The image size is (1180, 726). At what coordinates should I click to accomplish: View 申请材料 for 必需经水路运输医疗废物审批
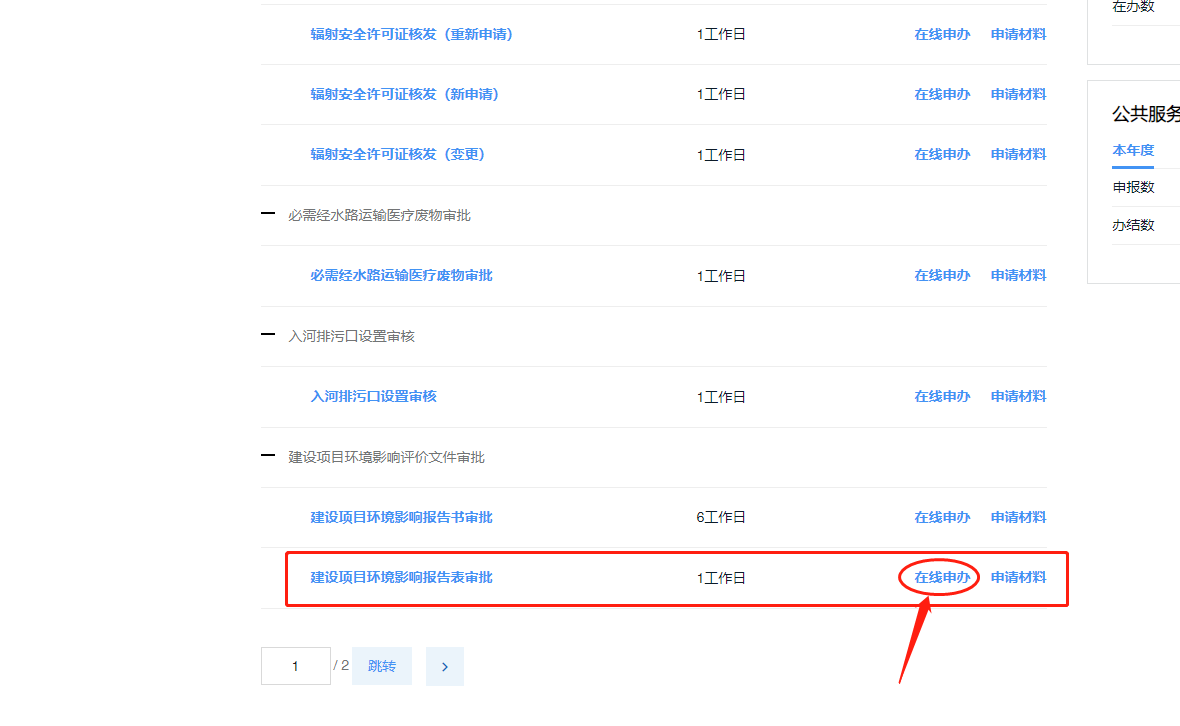coord(1018,275)
